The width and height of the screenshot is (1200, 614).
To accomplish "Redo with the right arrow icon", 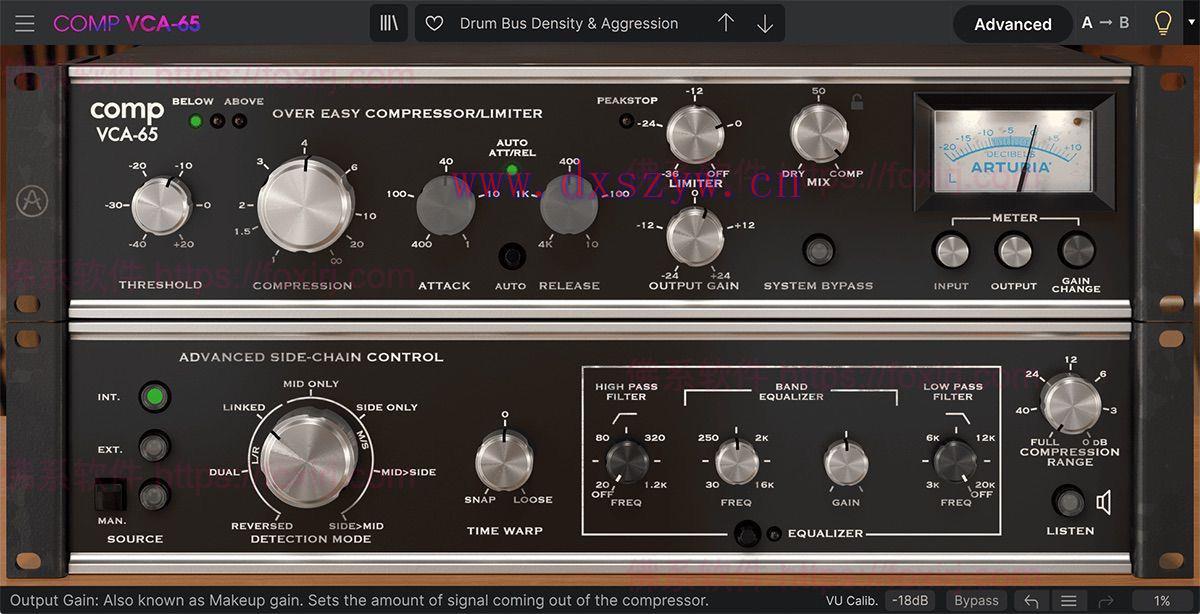I will pos(1106,600).
